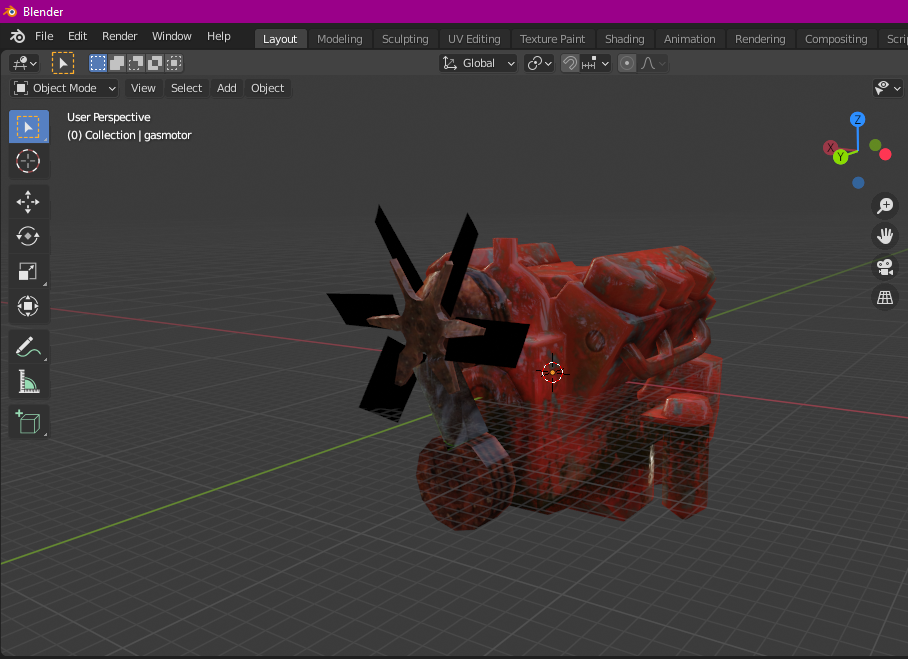908x659 pixels.
Task: Open Global transform orientation dropdown
Action: click(478, 63)
